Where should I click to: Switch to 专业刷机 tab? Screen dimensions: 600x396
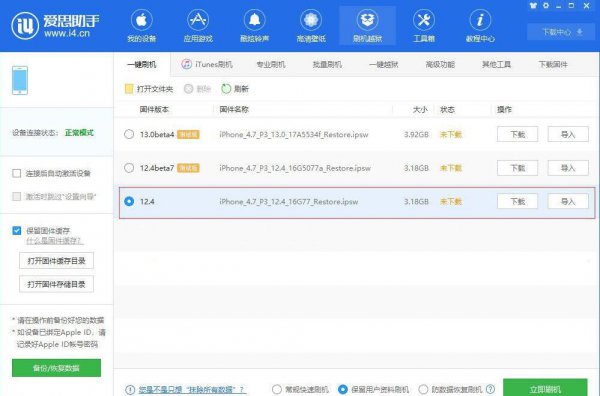[271, 64]
